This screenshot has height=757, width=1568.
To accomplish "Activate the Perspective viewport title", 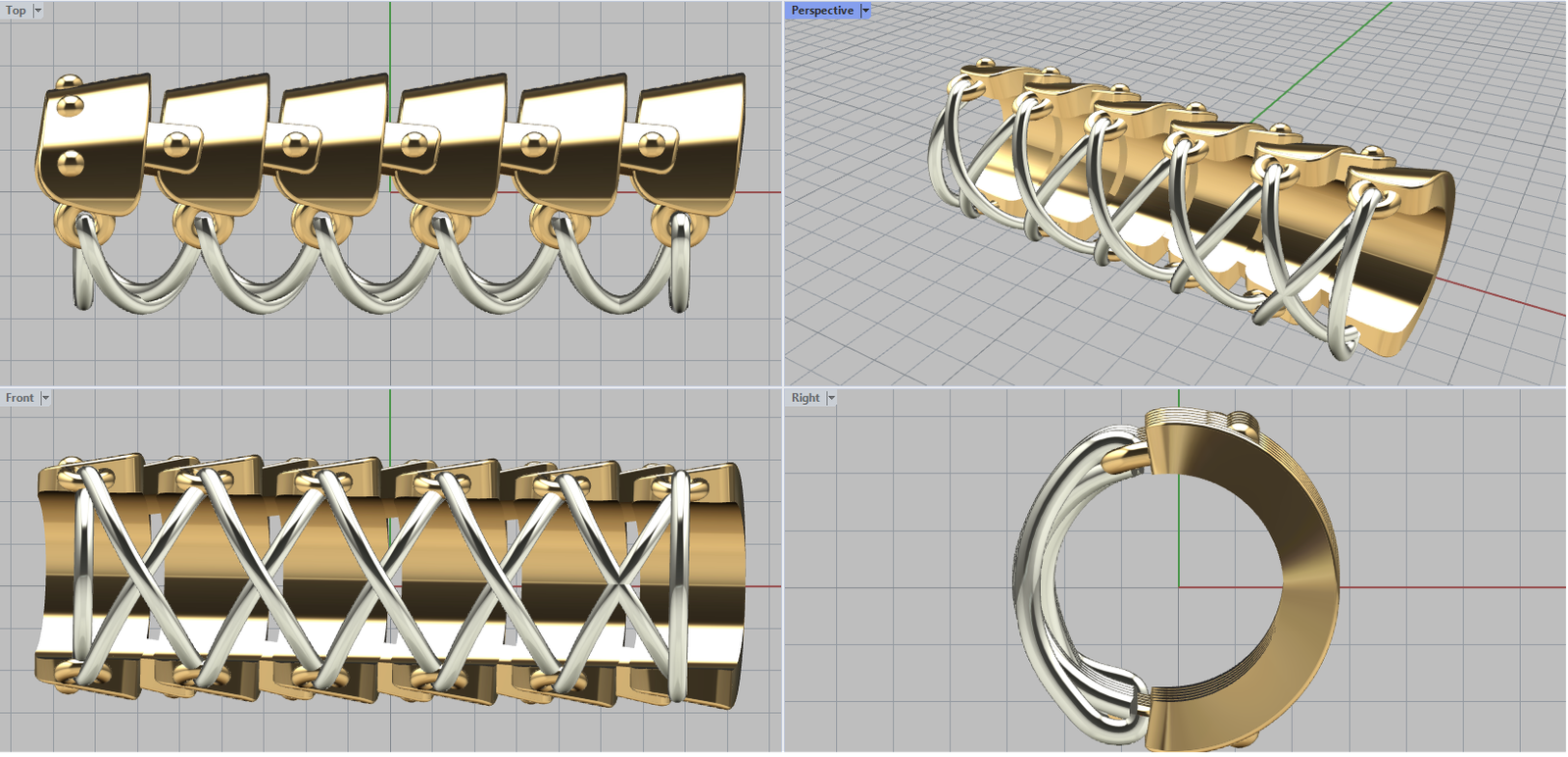I will click(821, 11).
